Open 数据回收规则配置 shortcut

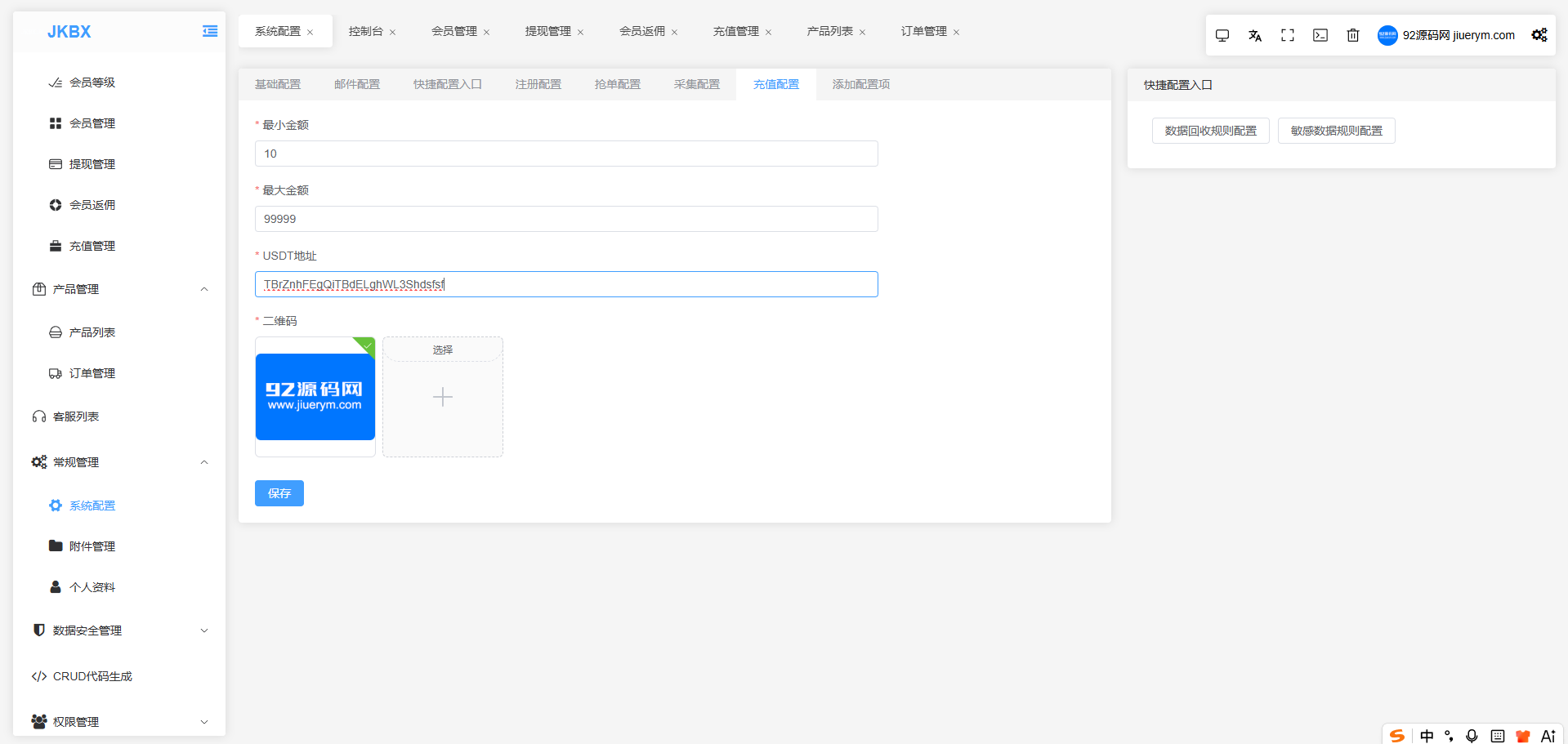pyautogui.click(x=1211, y=131)
